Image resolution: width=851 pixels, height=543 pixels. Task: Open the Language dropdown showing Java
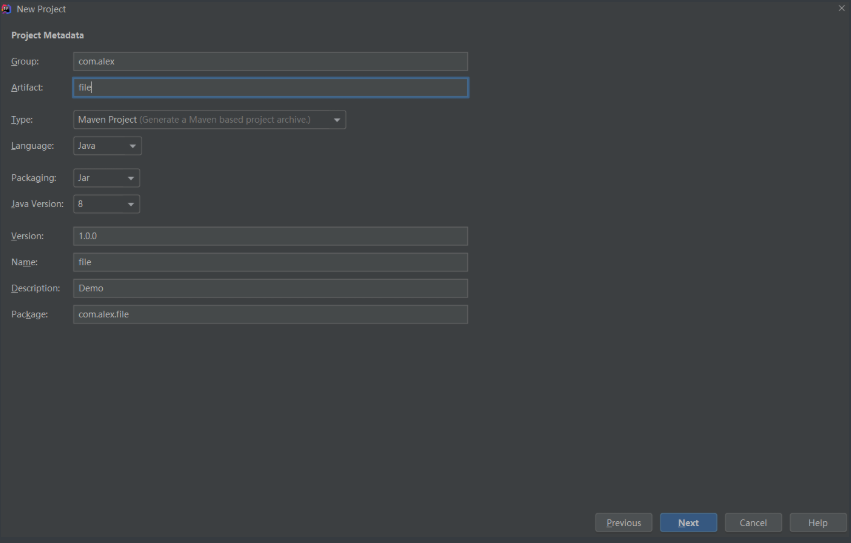[x=107, y=146]
